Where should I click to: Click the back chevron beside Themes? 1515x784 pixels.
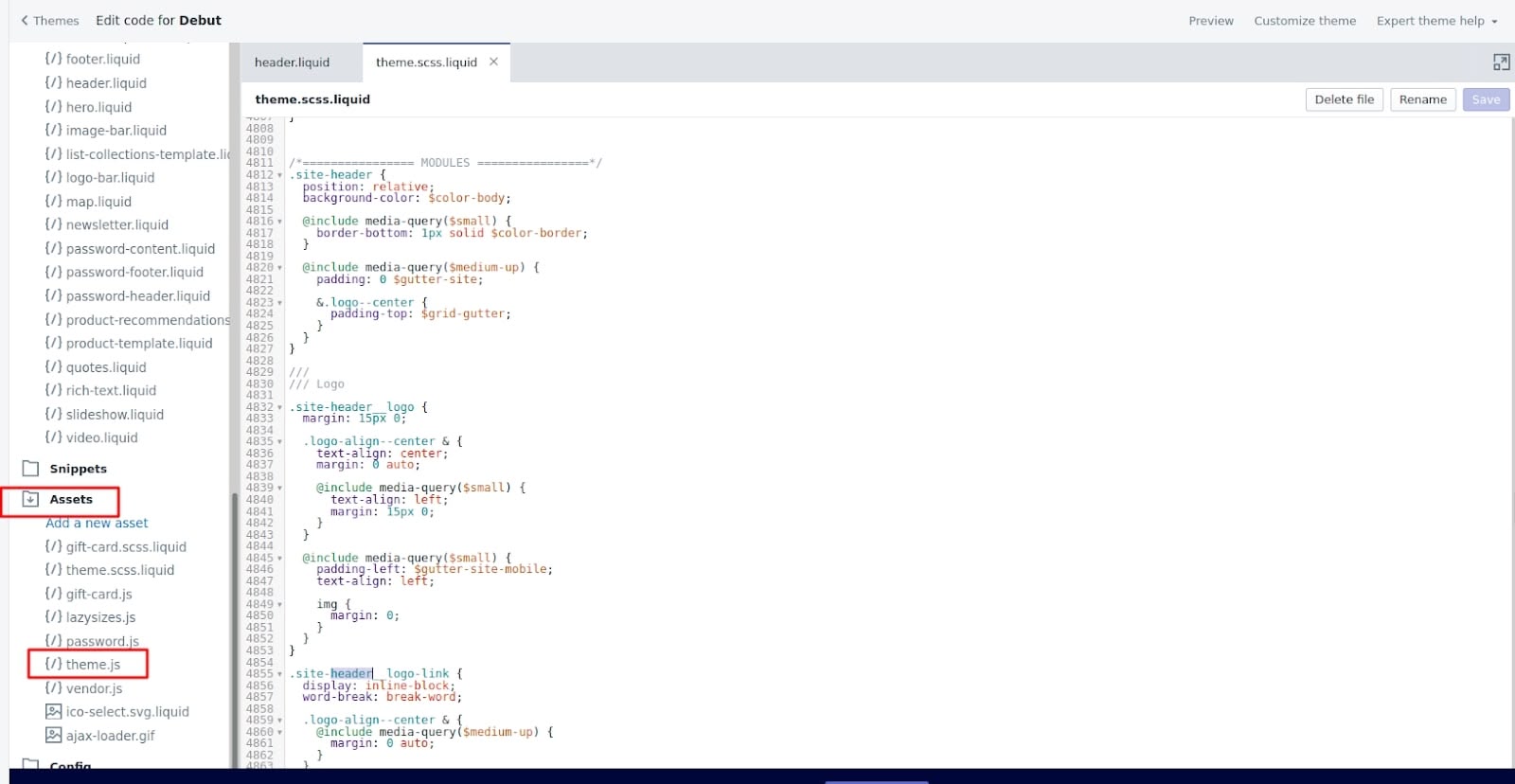[x=25, y=21]
